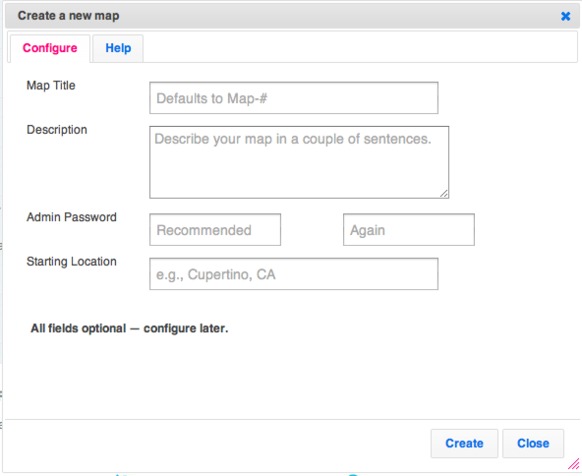Click the Starting Location label
The width and height of the screenshot is (582, 476).
71,261
